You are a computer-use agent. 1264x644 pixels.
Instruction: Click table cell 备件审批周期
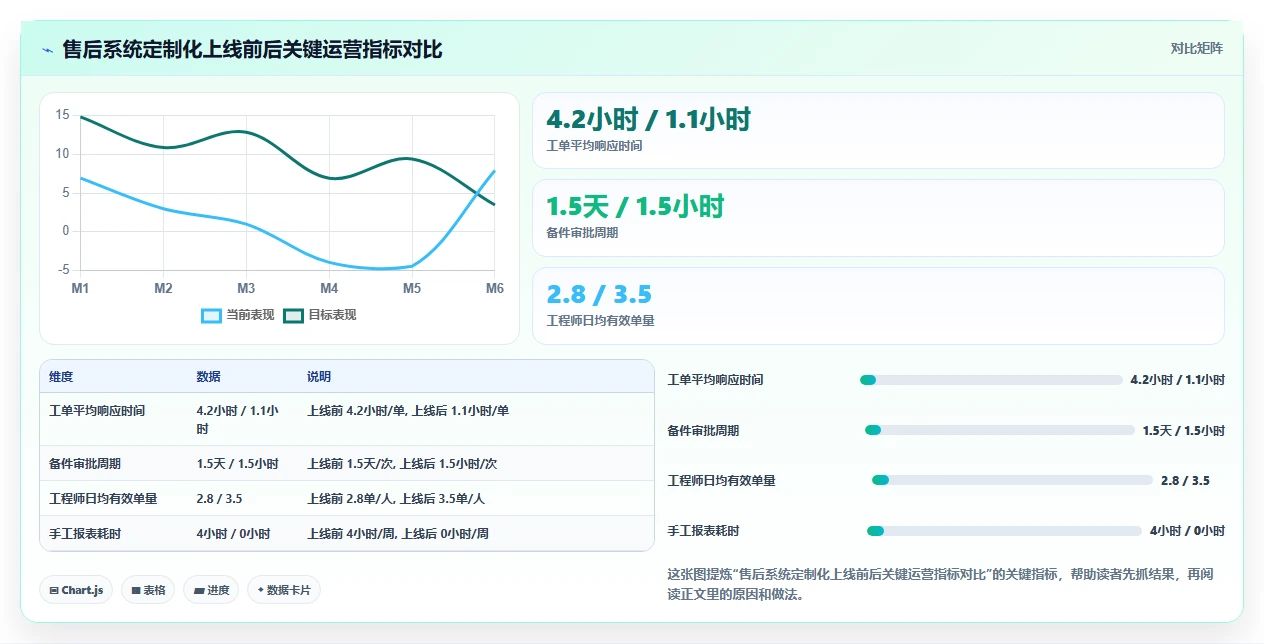click(85, 464)
